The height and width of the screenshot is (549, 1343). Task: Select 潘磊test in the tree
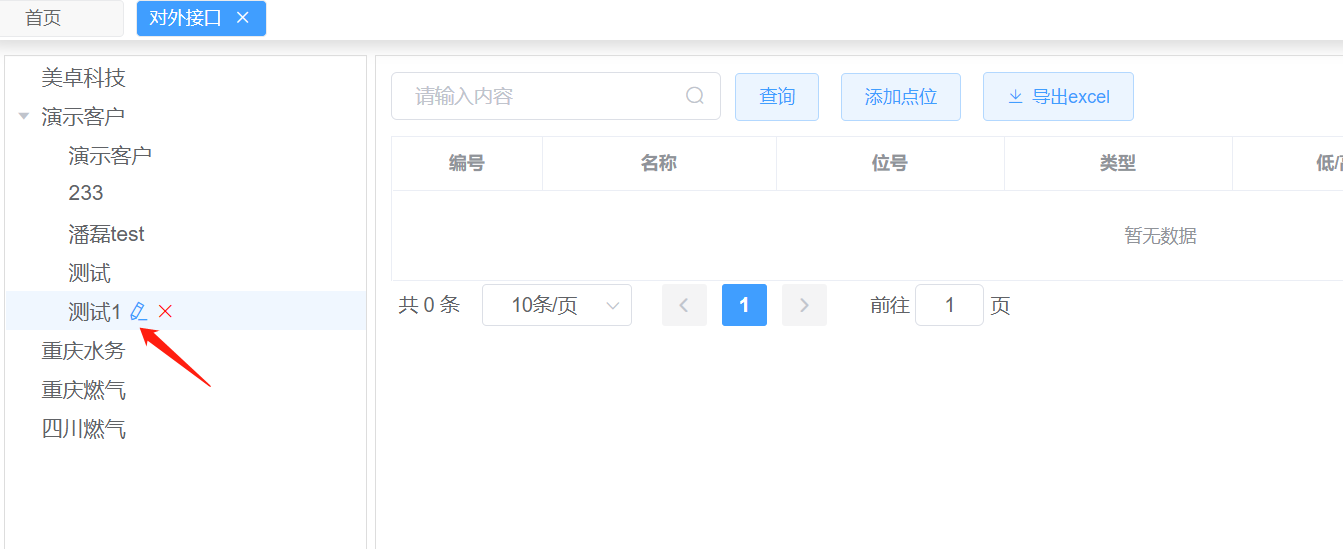pyautogui.click(x=106, y=234)
